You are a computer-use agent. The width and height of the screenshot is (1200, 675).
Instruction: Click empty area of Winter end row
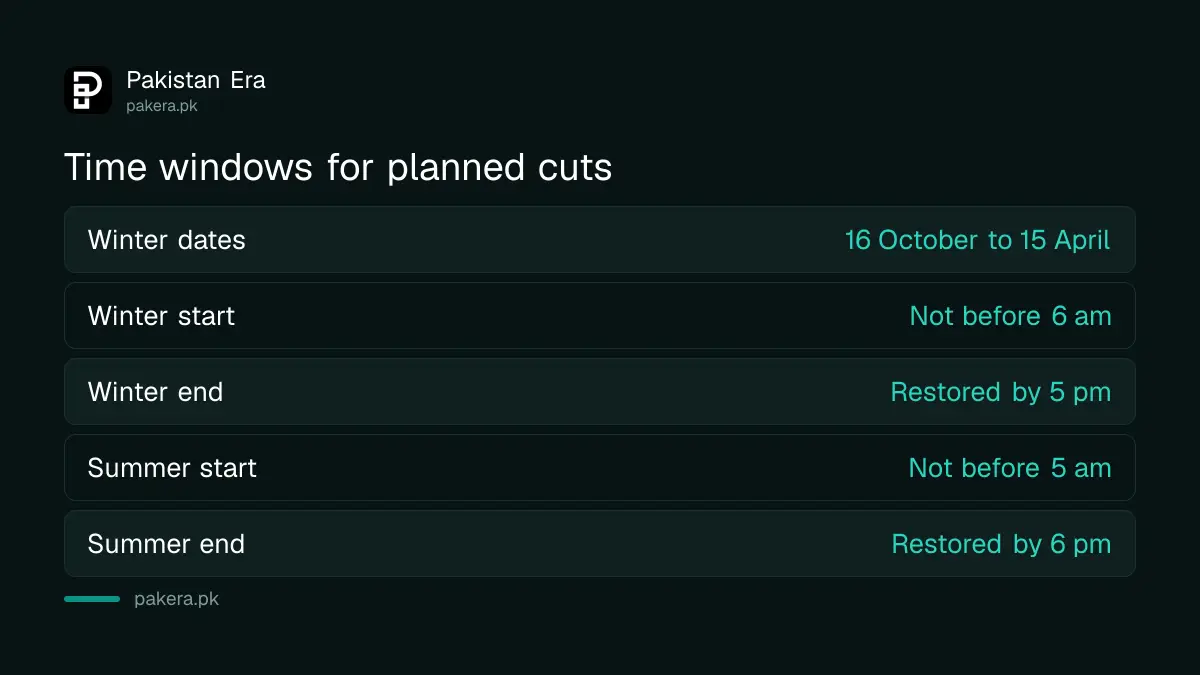click(555, 392)
